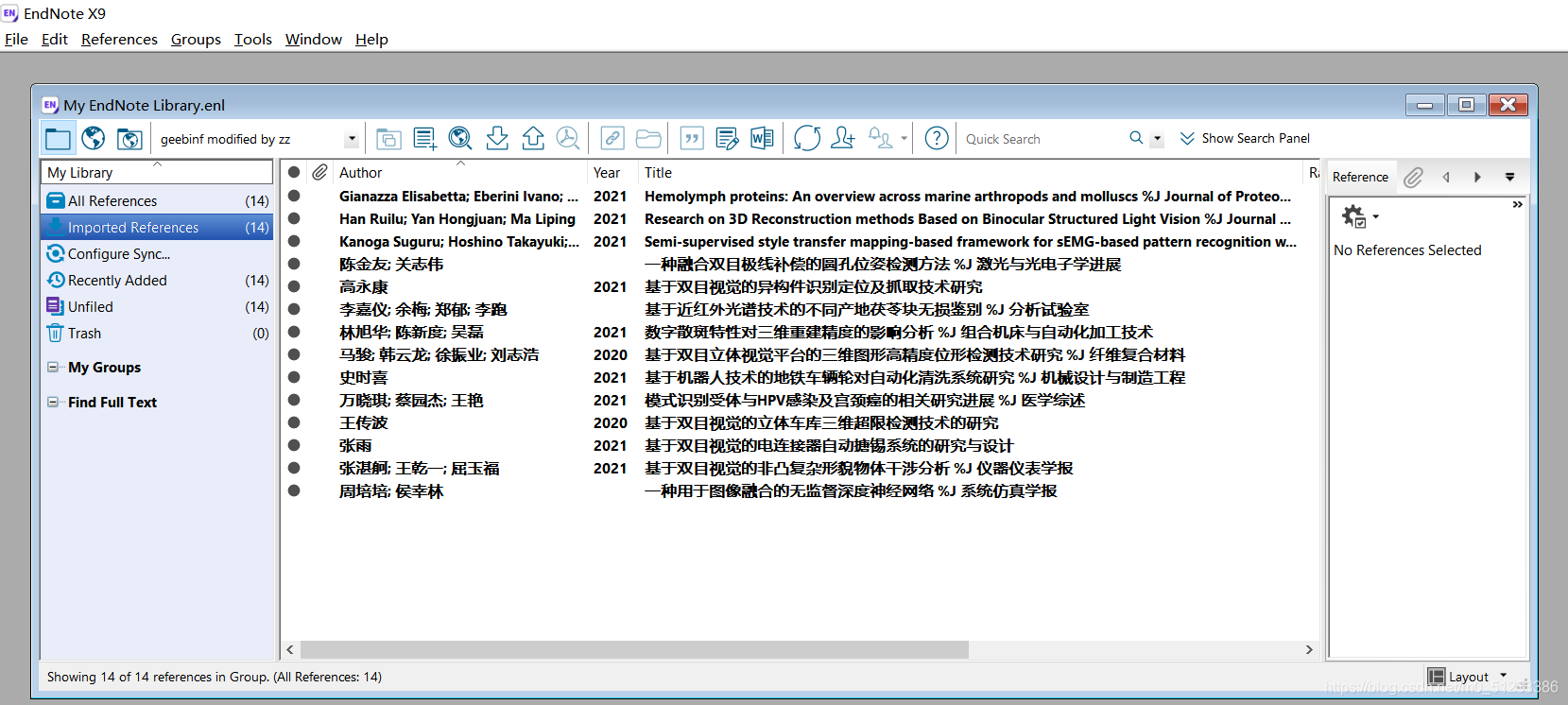Click the Sync Library icon
Viewport: 1568px width, 705px height.
pyautogui.click(x=807, y=139)
